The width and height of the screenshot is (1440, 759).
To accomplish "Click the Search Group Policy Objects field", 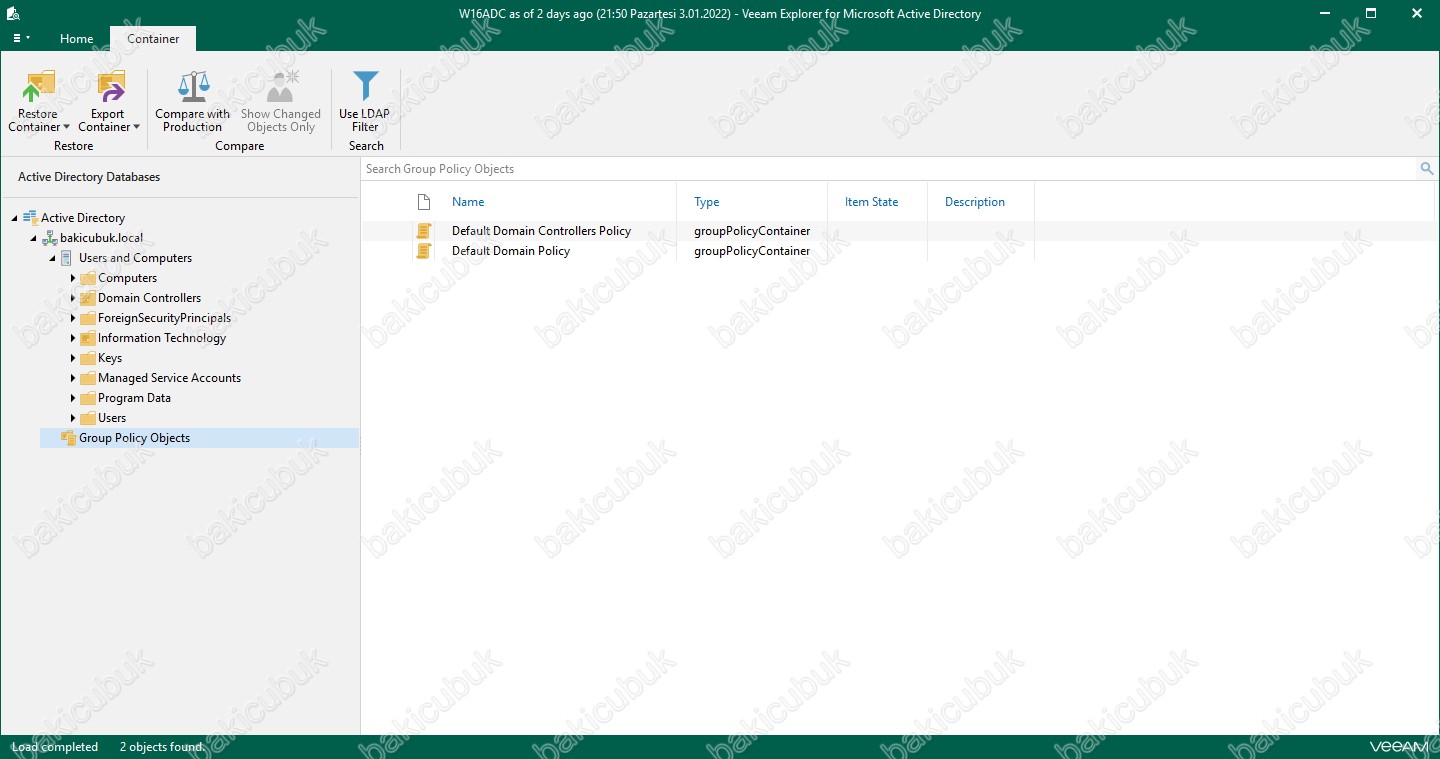I will click(880, 169).
